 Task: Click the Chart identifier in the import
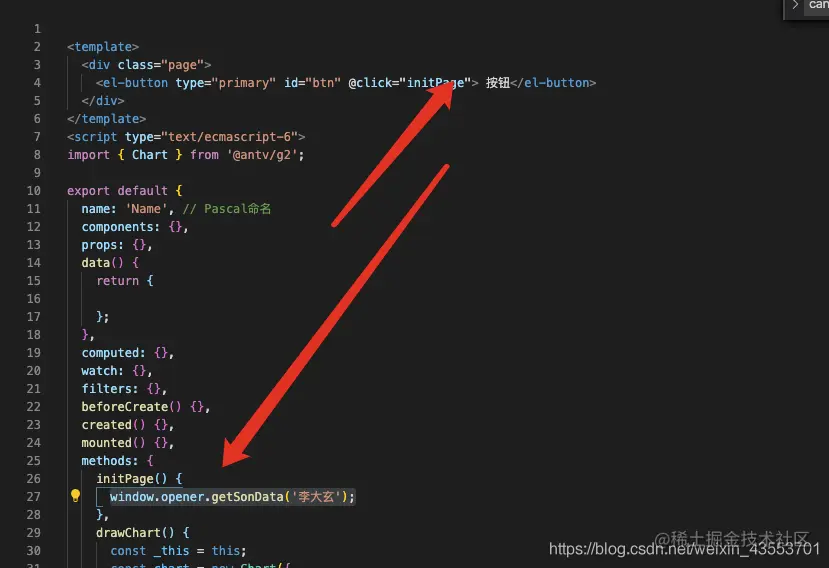(150, 155)
